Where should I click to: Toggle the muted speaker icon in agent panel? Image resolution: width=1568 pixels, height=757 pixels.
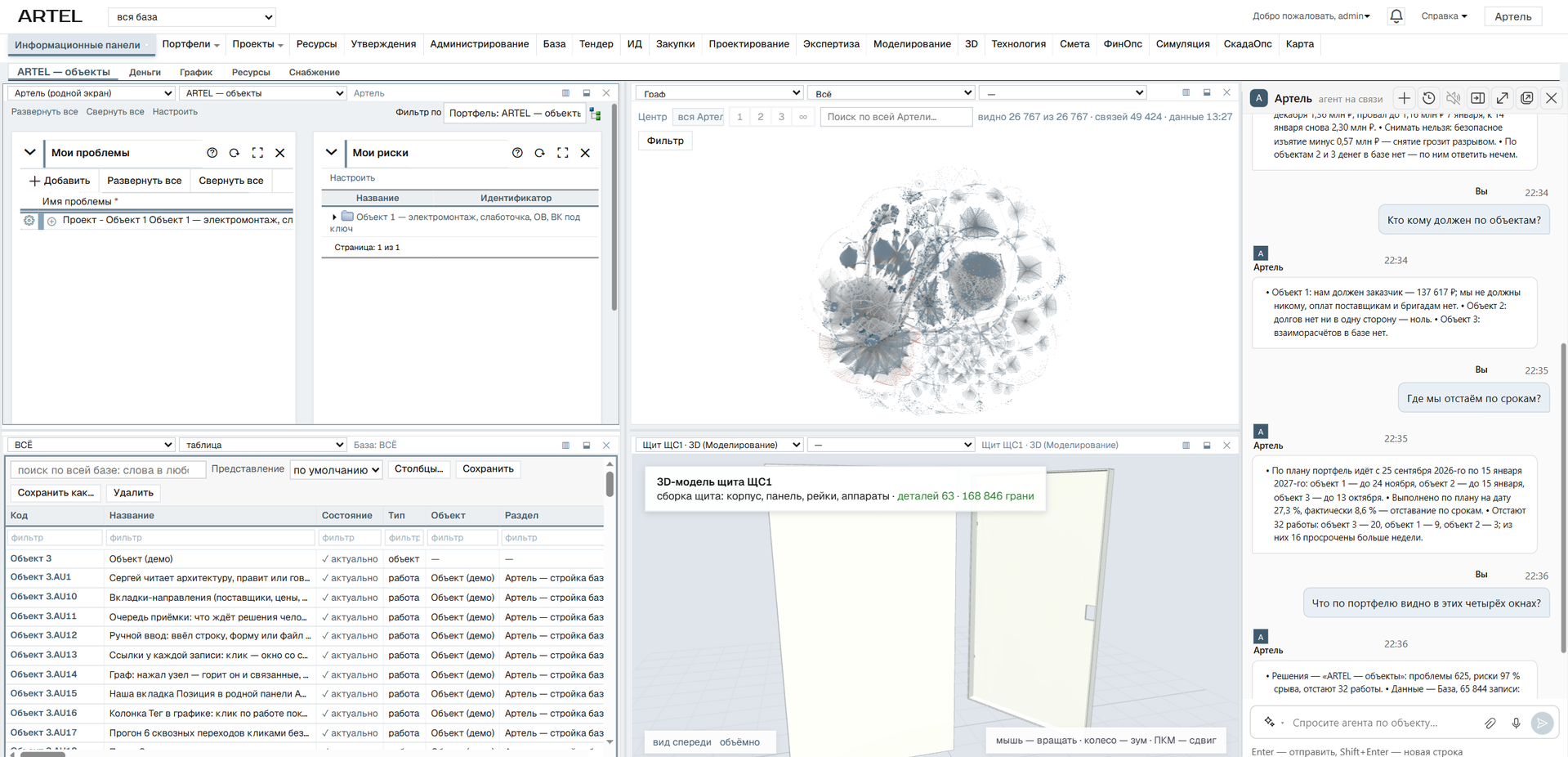point(1453,98)
